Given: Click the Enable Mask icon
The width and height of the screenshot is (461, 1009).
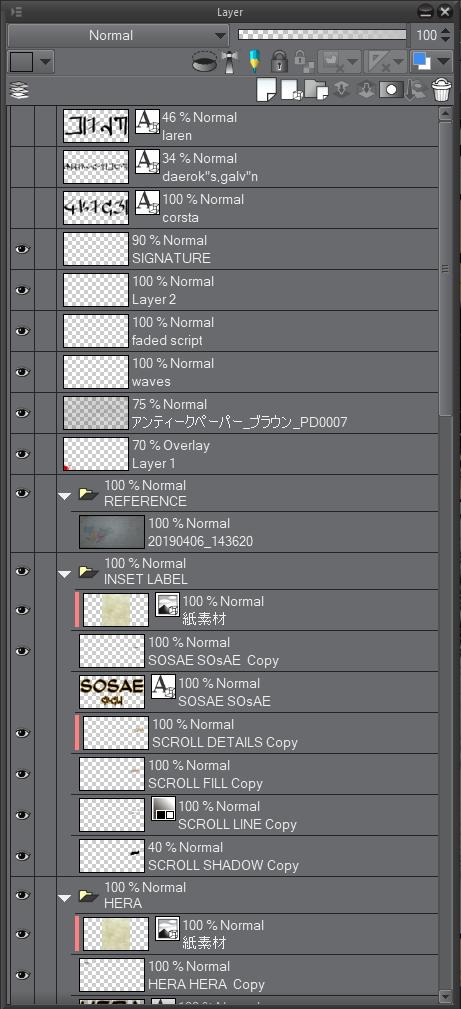Looking at the screenshot, I should [x=334, y=62].
